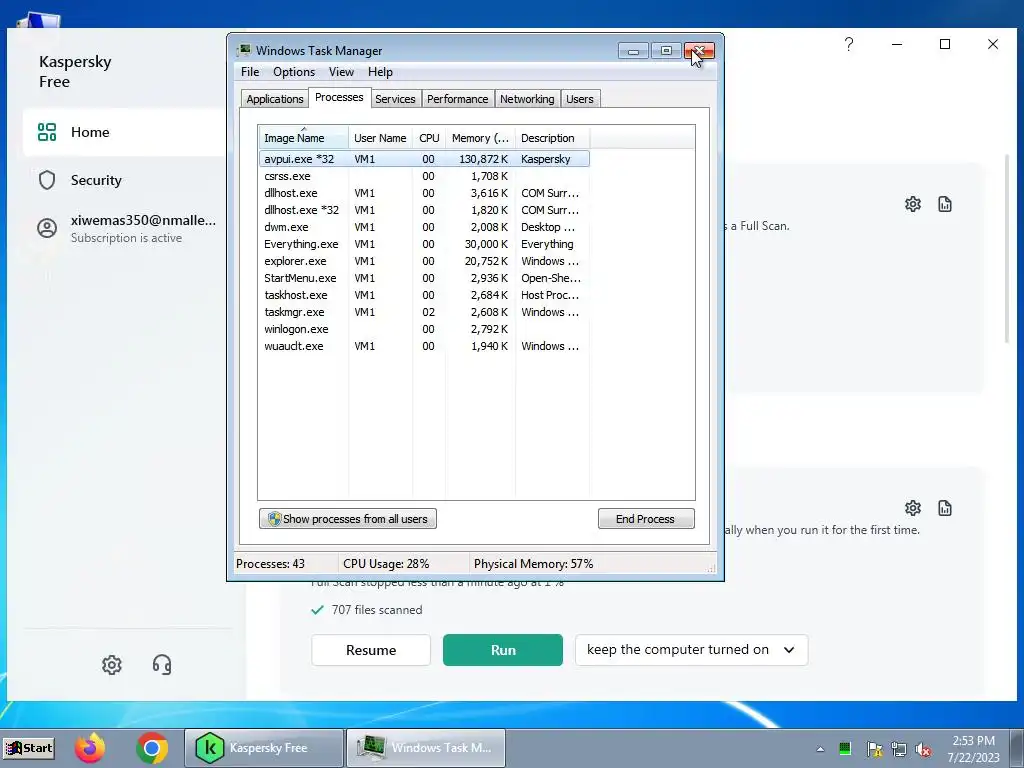Resume the stopped Kaspersky scan
This screenshot has height=768, width=1024.
click(x=371, y=650)
